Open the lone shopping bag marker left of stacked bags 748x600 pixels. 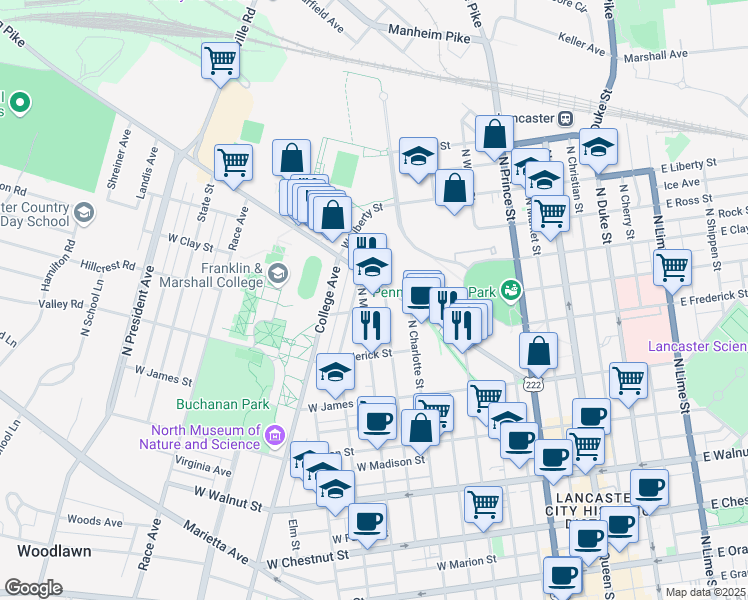click(291, 158)
